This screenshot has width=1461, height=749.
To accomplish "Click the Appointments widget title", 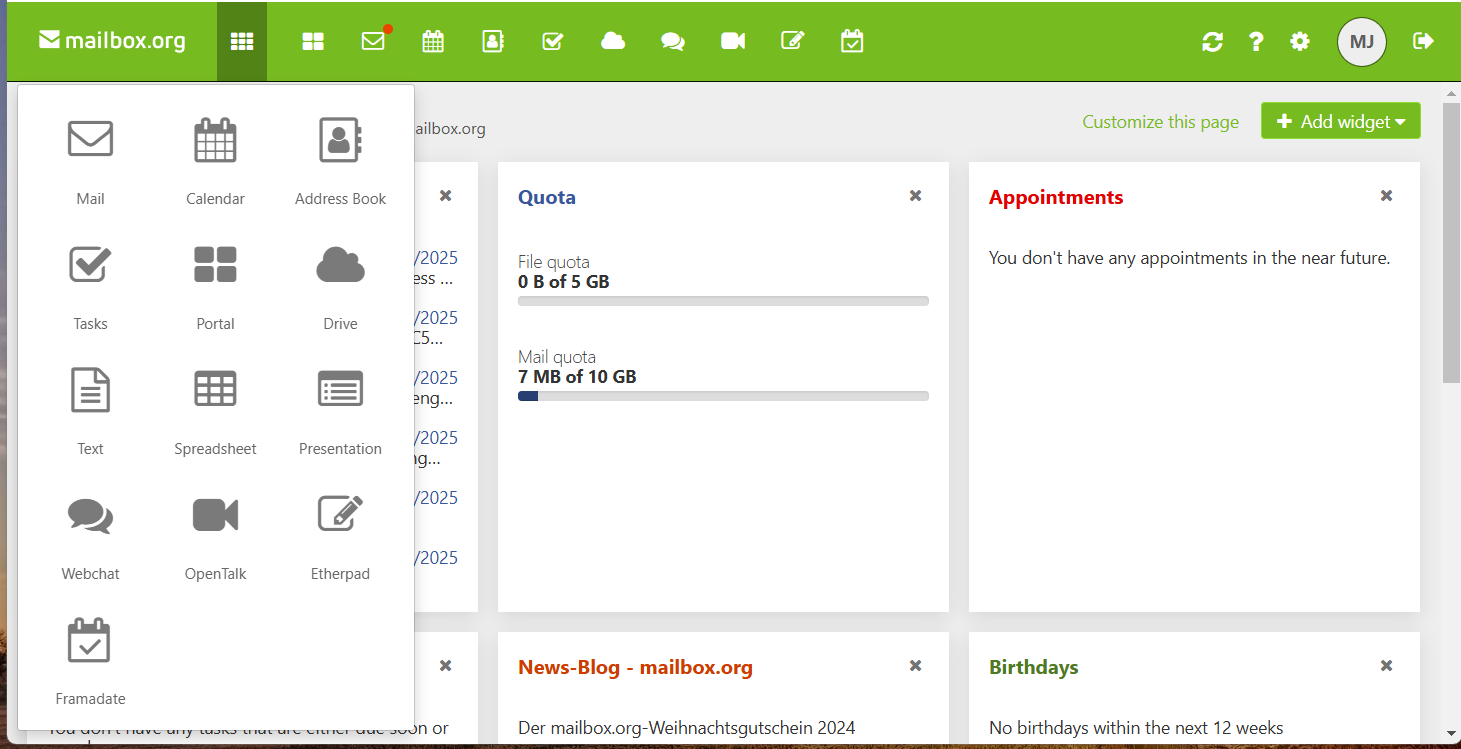I will tap(1056, 197).
